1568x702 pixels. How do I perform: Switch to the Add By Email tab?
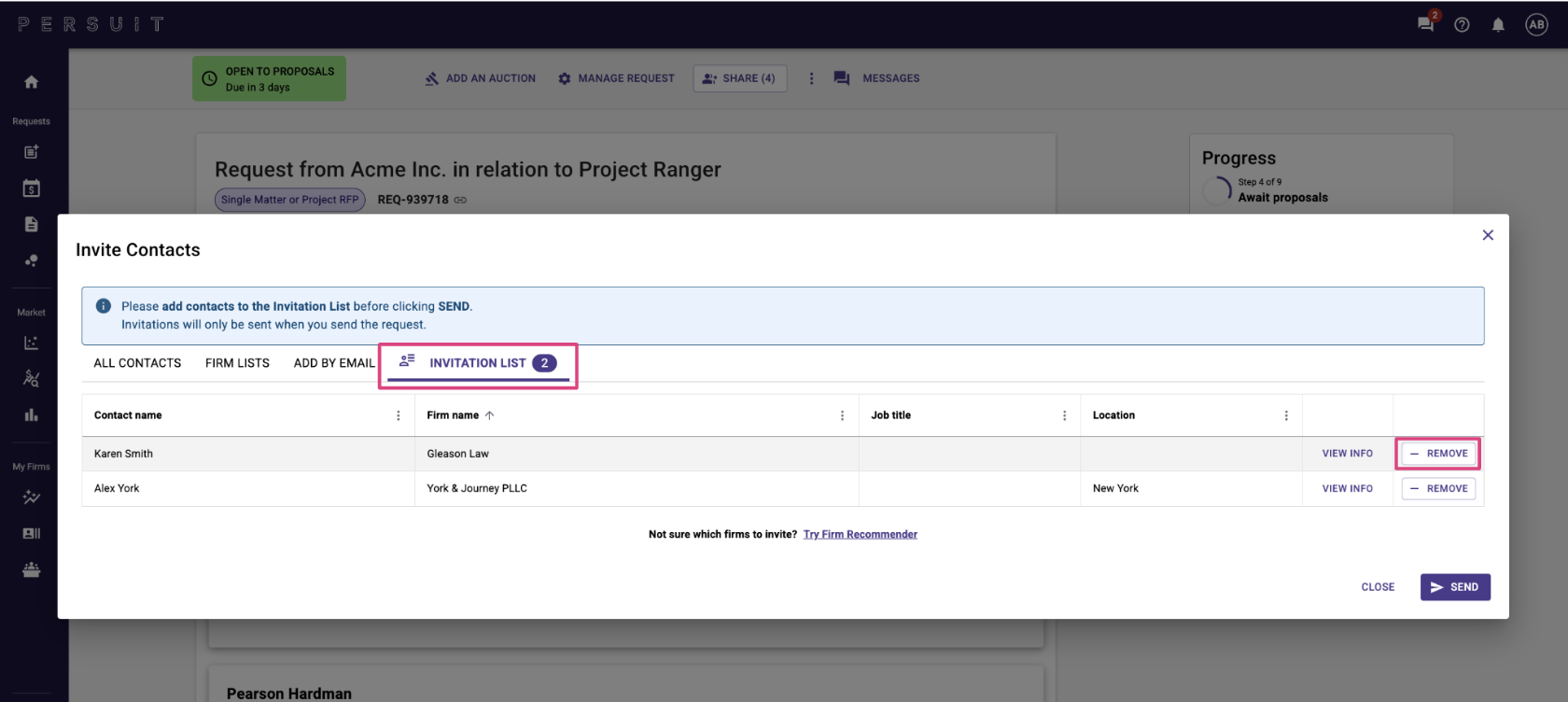[334, 363]
